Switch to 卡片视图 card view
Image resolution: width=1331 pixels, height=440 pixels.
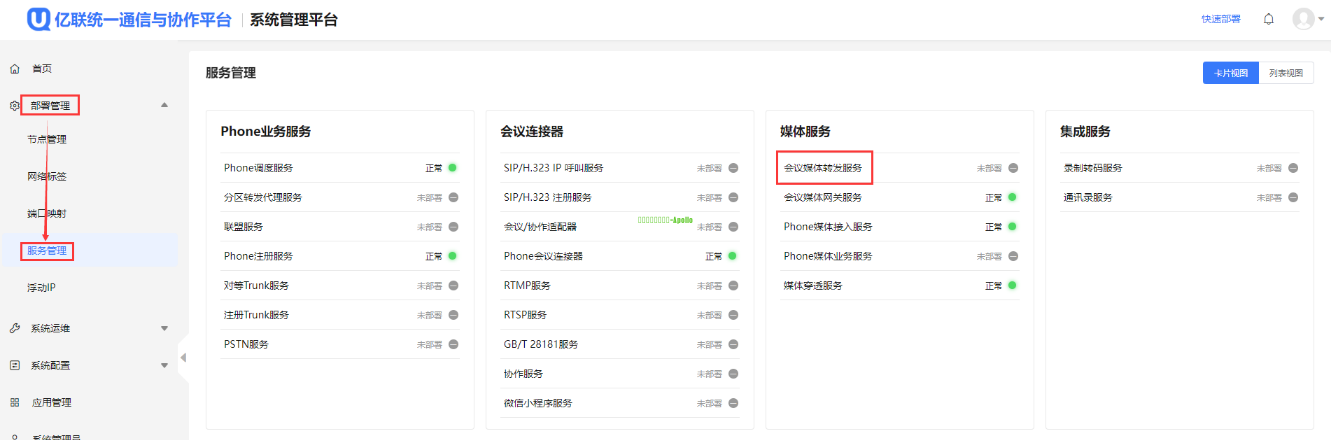(1230, 73)
